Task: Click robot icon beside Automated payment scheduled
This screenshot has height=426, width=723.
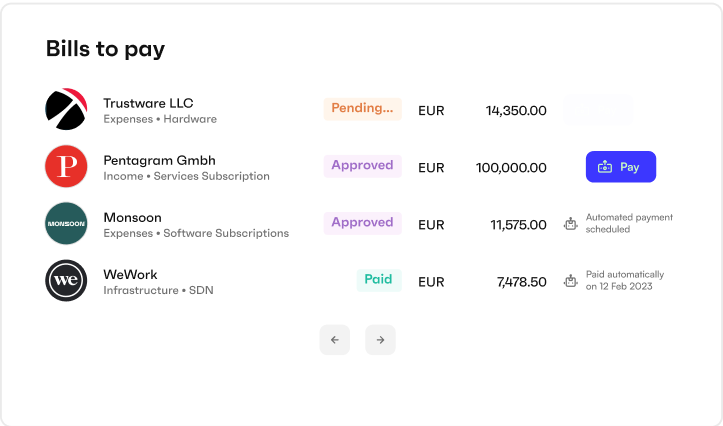Action: 571,224
